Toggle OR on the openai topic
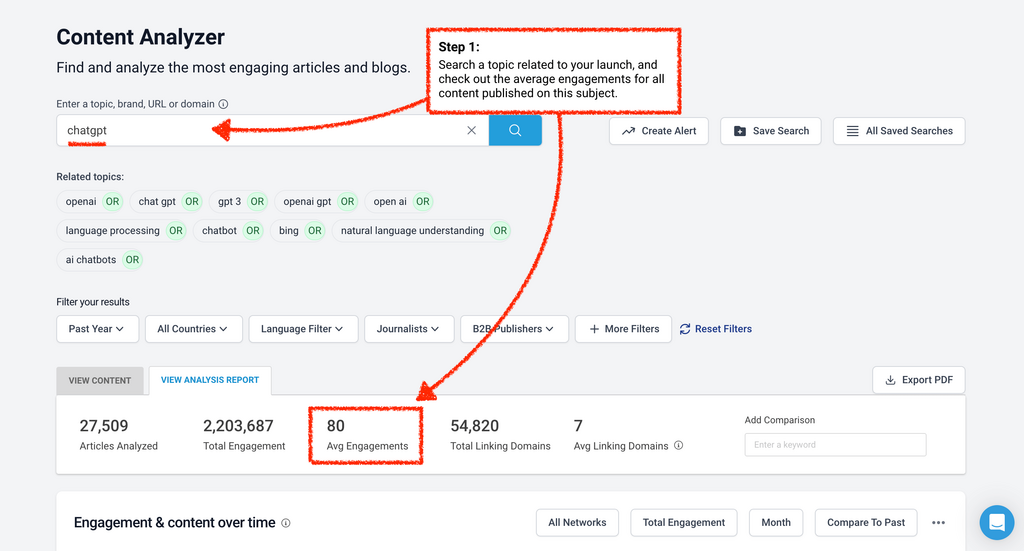1024x551 pixels. pos(112,202)
